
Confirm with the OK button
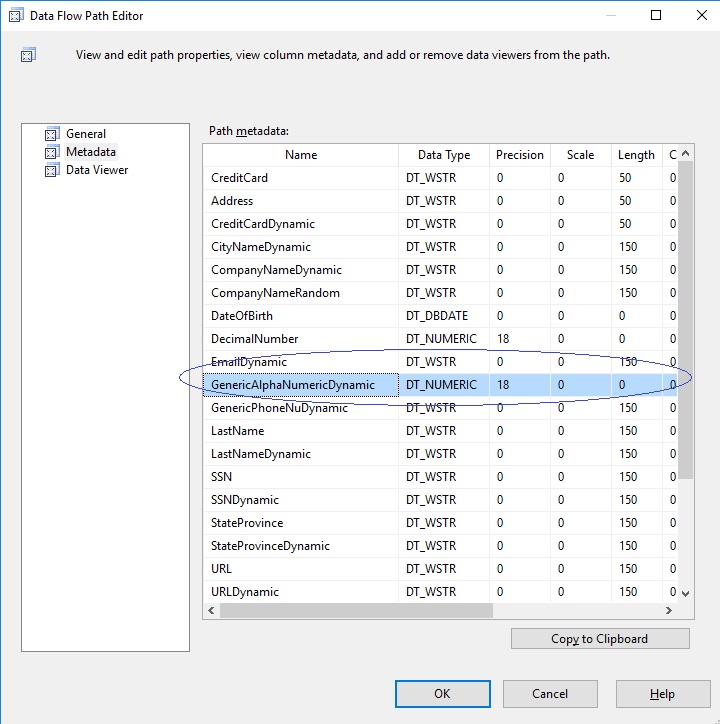point(442,694)
